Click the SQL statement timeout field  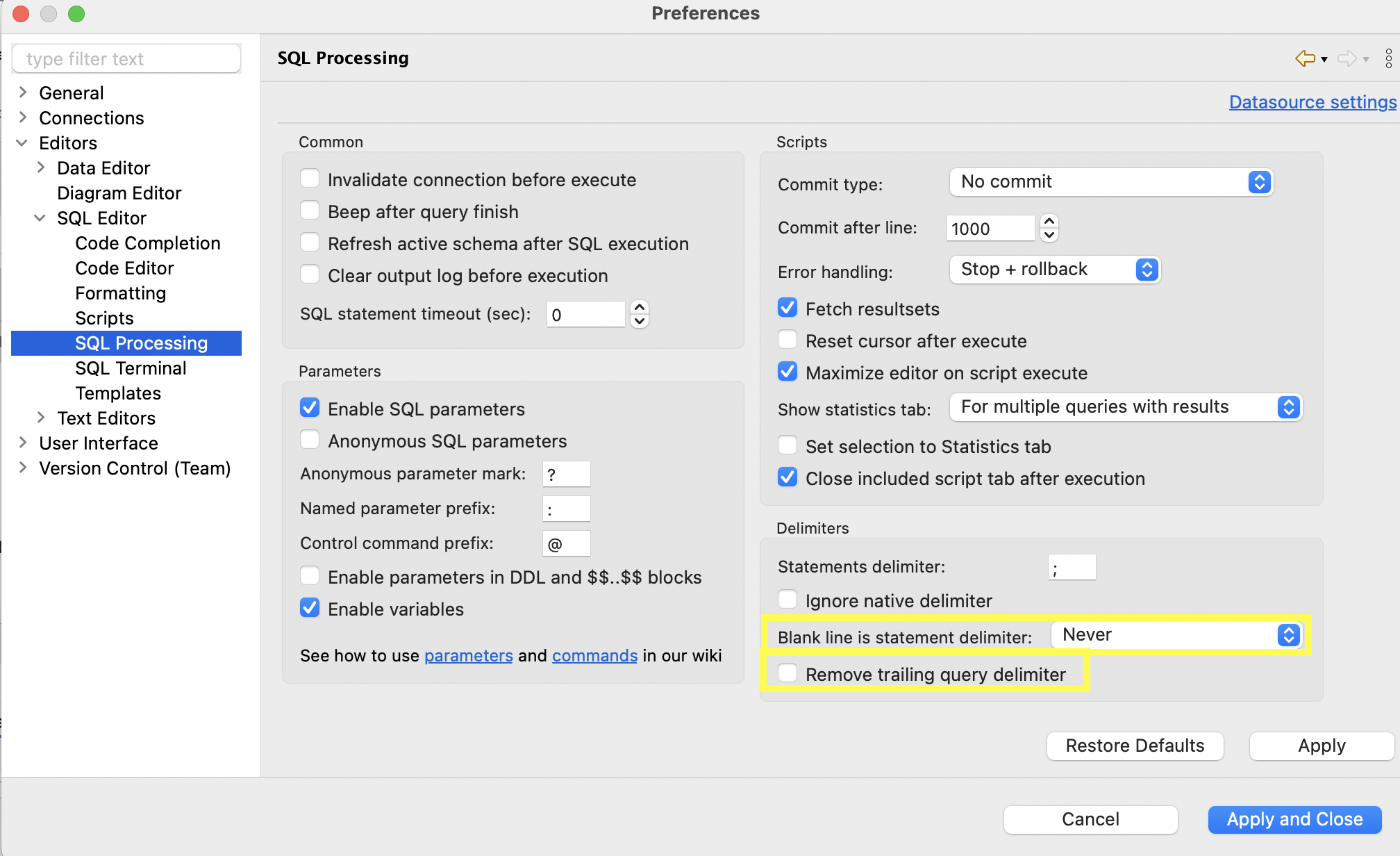tap(586, 314)
